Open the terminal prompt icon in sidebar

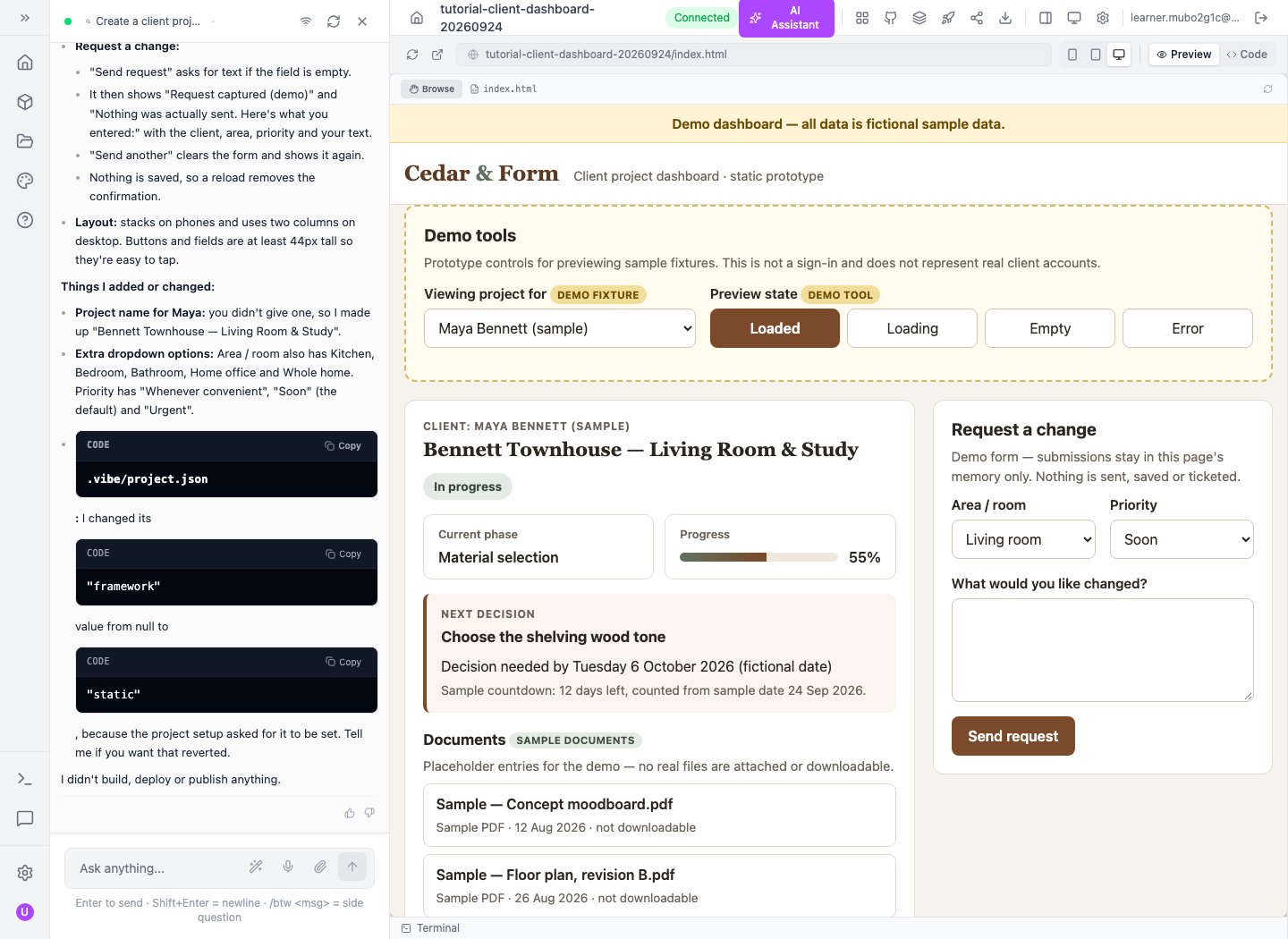coord(25,779)
